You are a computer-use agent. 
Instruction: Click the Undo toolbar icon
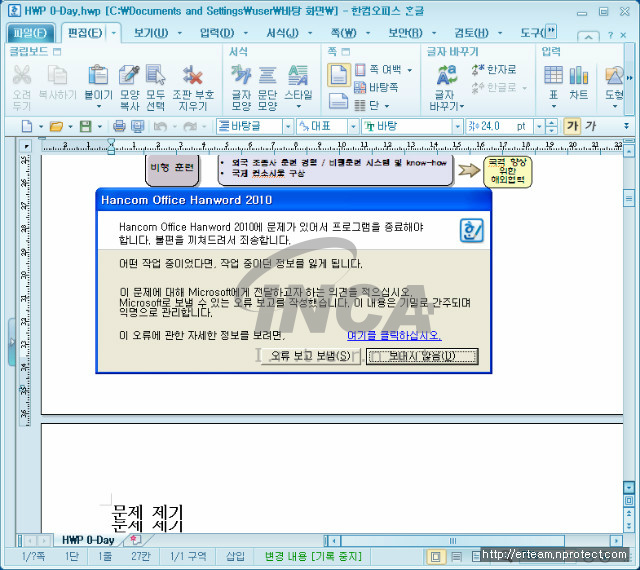[x=160, y=127]
